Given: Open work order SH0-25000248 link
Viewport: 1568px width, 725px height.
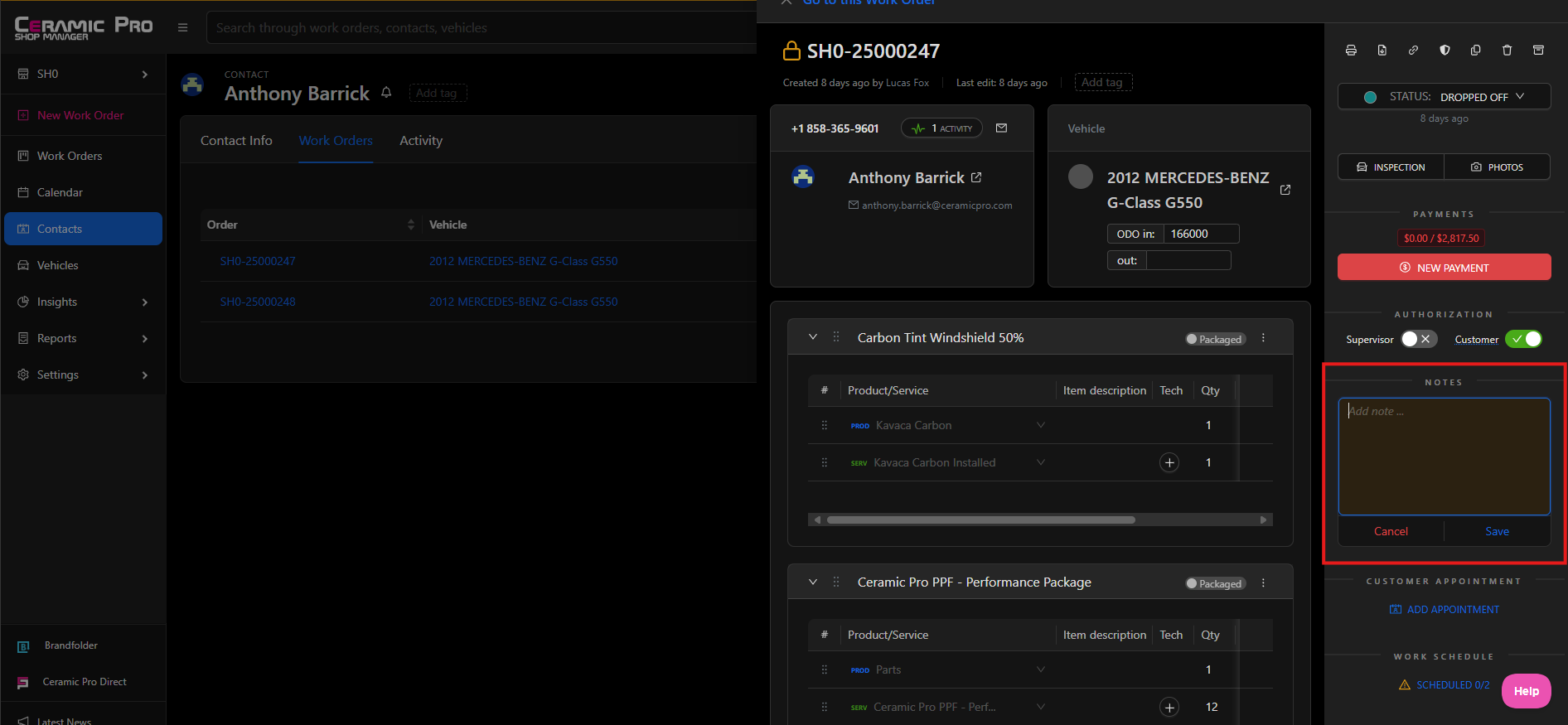Looking at the screenshot, I should [258, 302].
